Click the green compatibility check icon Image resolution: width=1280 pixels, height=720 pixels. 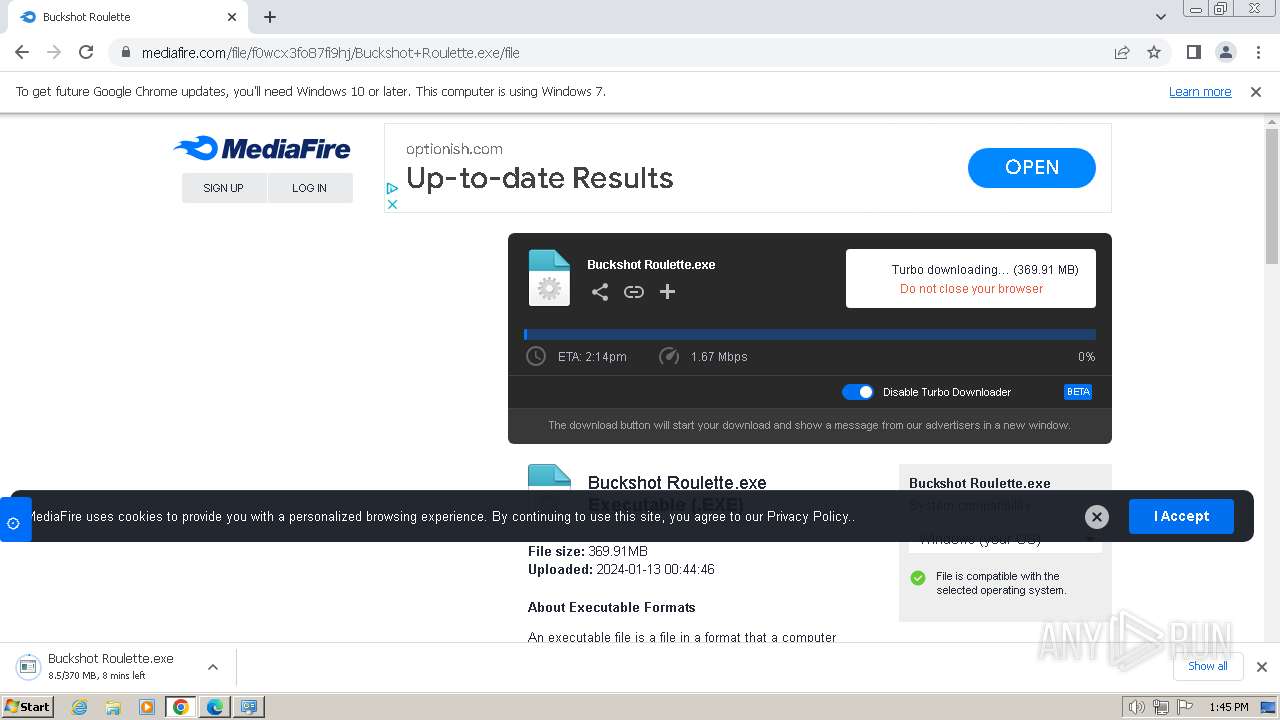pos(918,578)
